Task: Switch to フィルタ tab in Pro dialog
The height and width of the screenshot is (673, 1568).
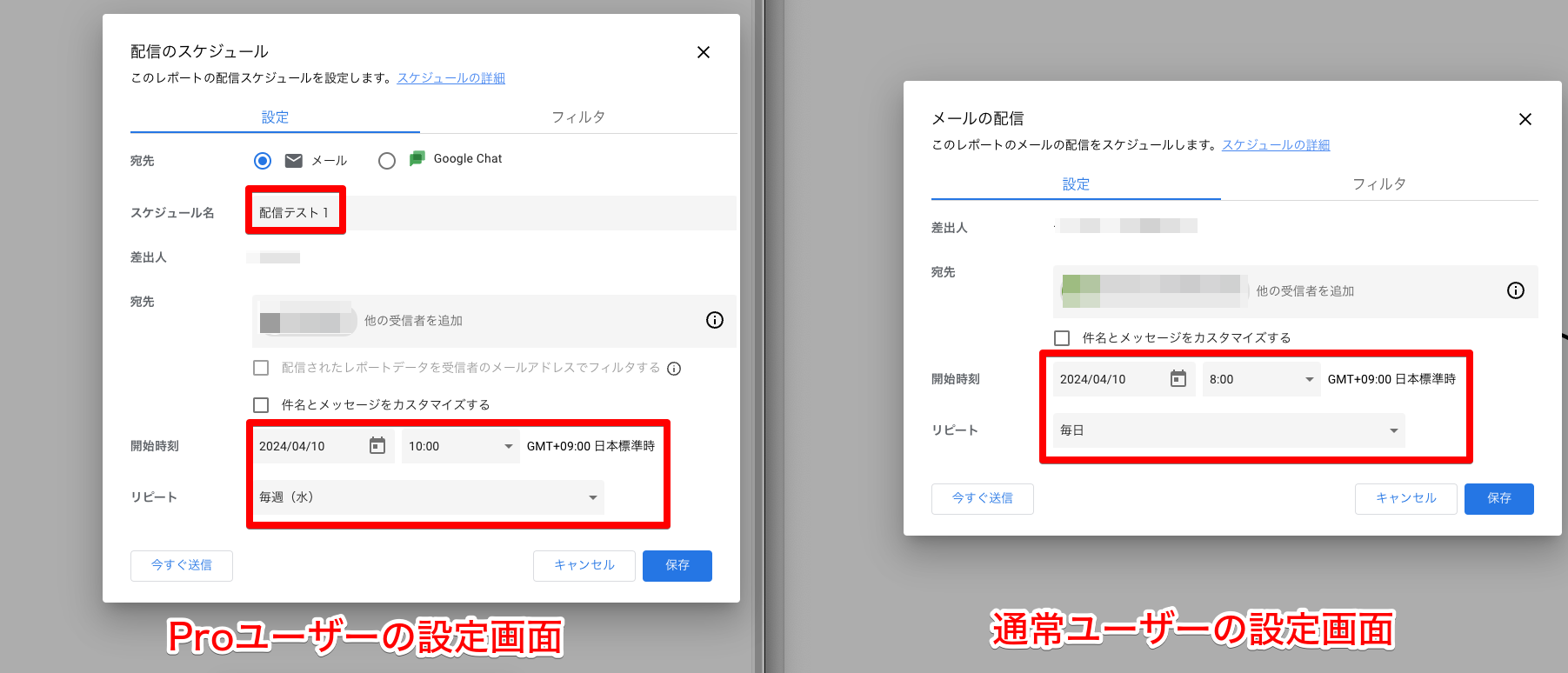Action: pyautogui.click(x=578, y=117)
